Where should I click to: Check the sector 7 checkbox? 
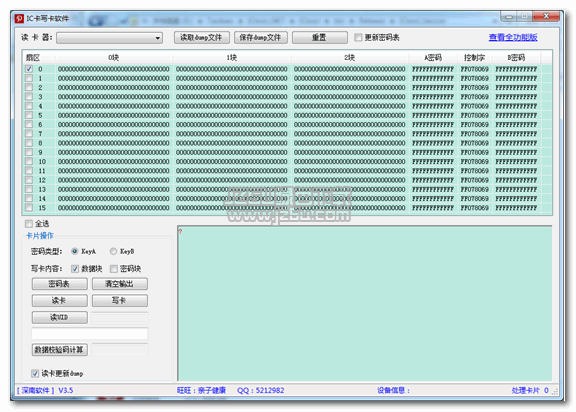tap(29, 133)
